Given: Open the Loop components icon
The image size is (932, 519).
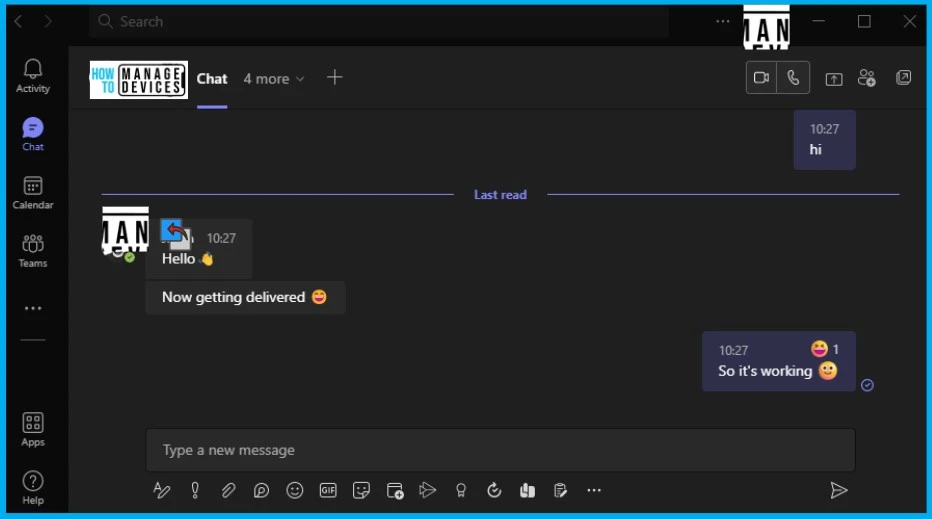Looking at the screenshot, I should 262,490.
